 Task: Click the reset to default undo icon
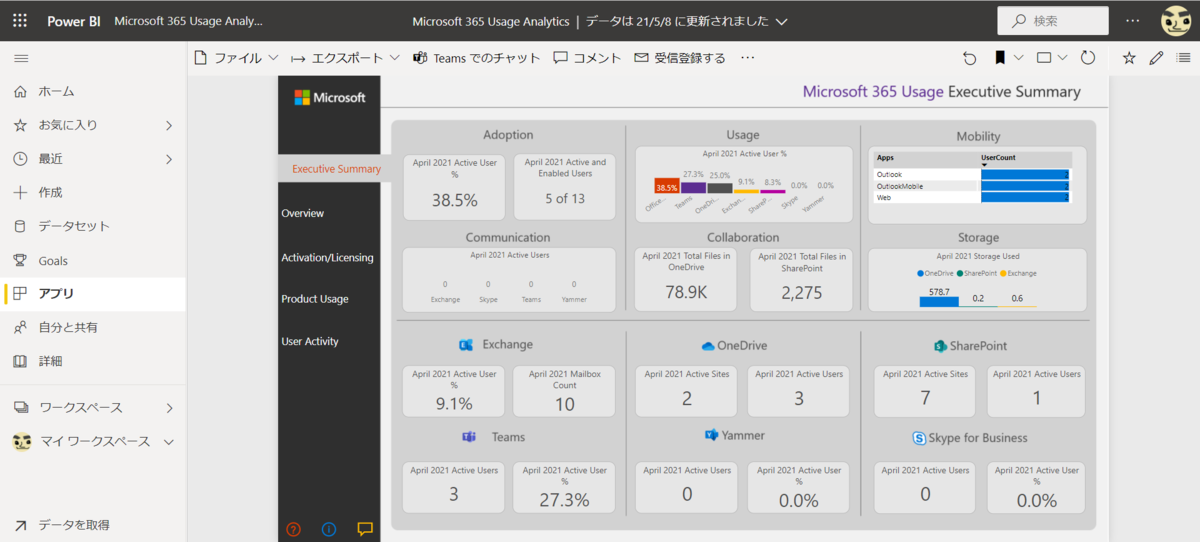click(x=969, y=58)
